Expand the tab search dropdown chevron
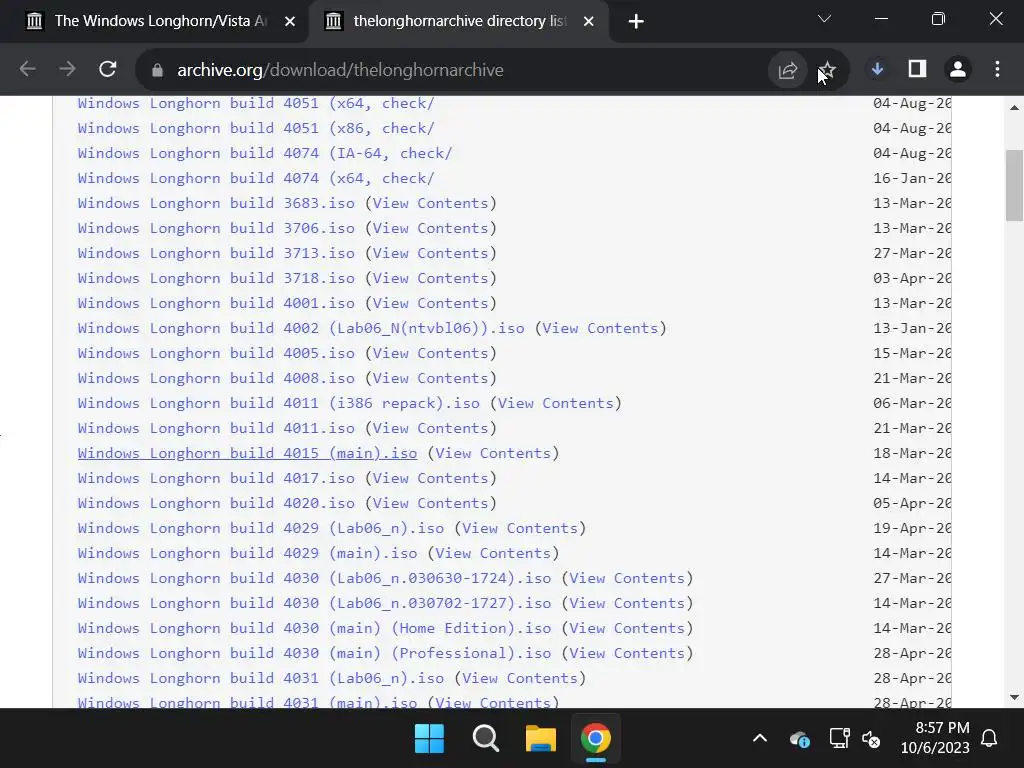The height and width of the screenshot is (768, 1024). [825, 19]
